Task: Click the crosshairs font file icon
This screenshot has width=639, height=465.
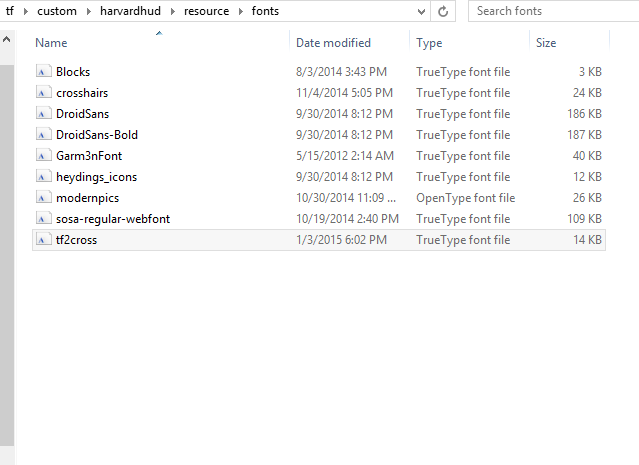Action: click(x=43, y=93)
